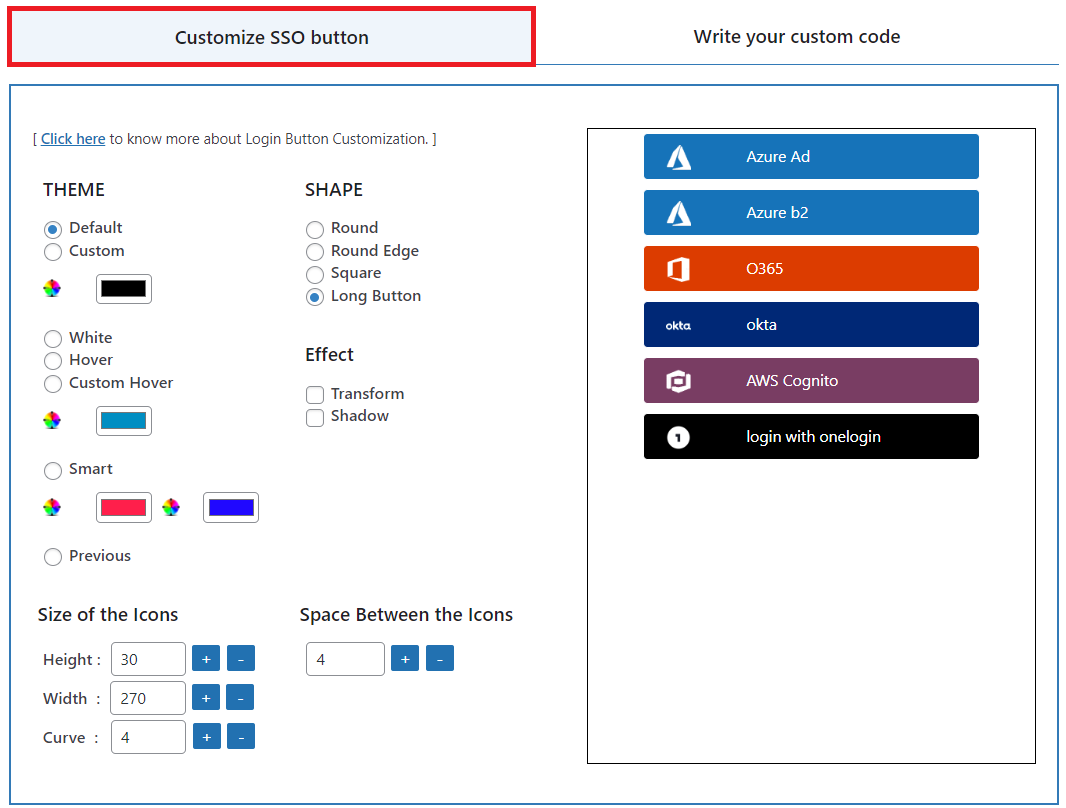Viewport: 1066px width, 808px height.
Task: Choose the Long Button shape
Action: pyautogui.click(x=315, y=297)
